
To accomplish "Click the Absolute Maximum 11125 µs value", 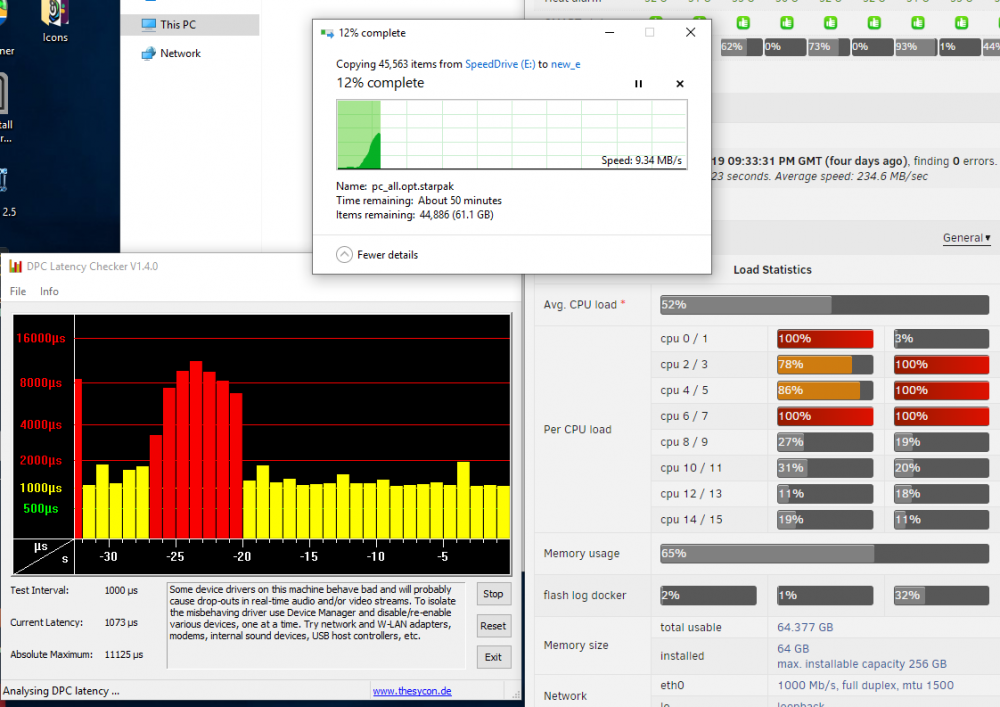I will (x=124, y=654).
